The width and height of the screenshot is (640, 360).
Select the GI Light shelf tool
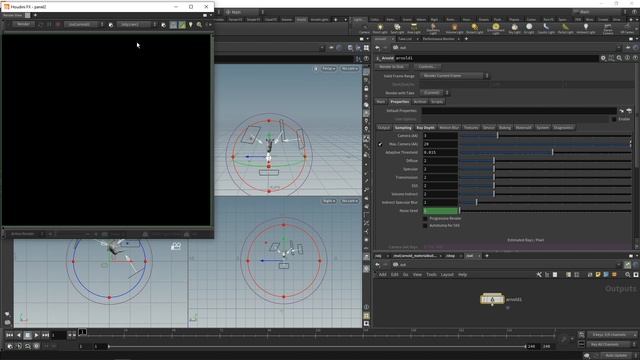[529, 28]
